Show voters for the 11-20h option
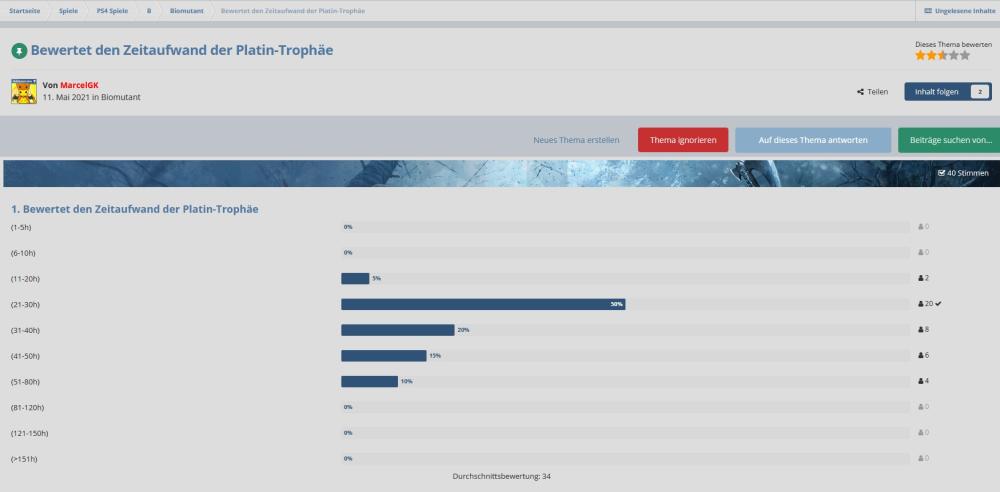The height and width of the screenshot is (492, 1000). click(x=924, y=278)
